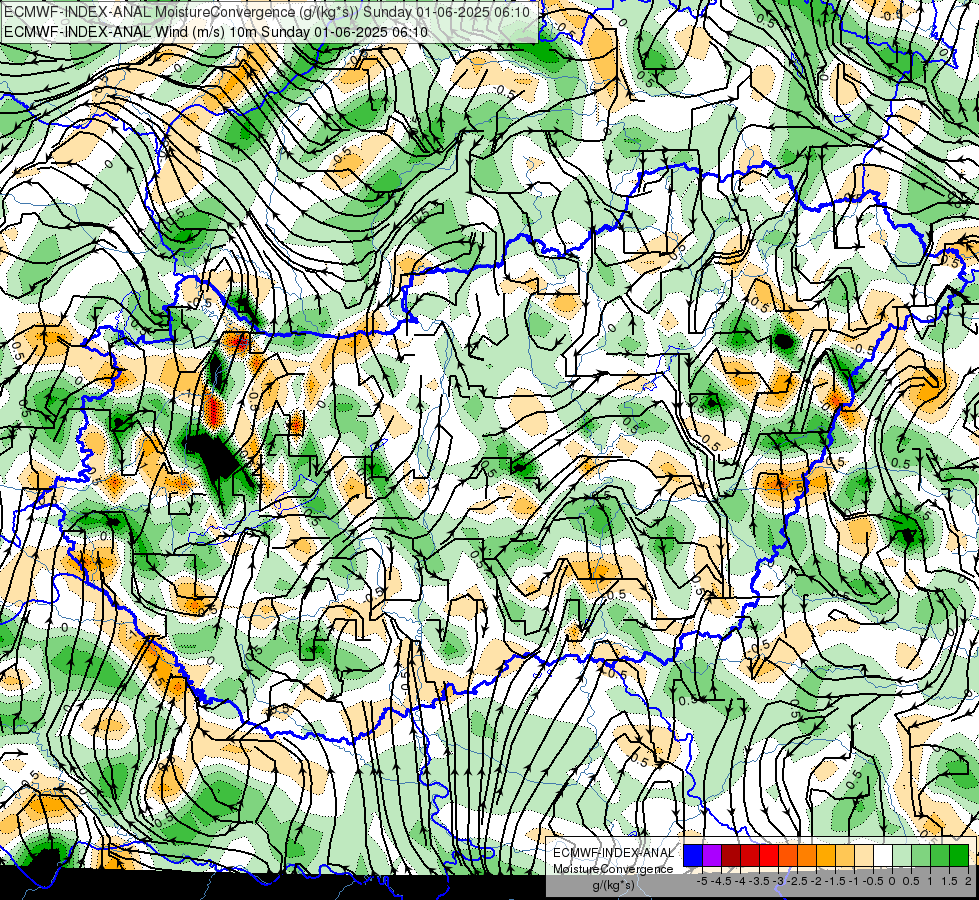Click the legend tick label '-3'
This screenshot has height=900, width=979.
(x=779, y=881)
